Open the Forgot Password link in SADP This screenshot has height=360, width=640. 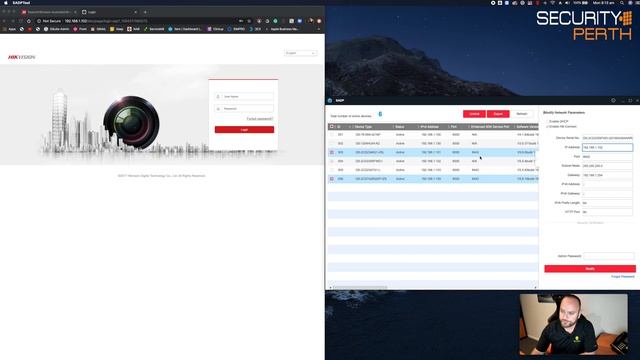point(622,277)
